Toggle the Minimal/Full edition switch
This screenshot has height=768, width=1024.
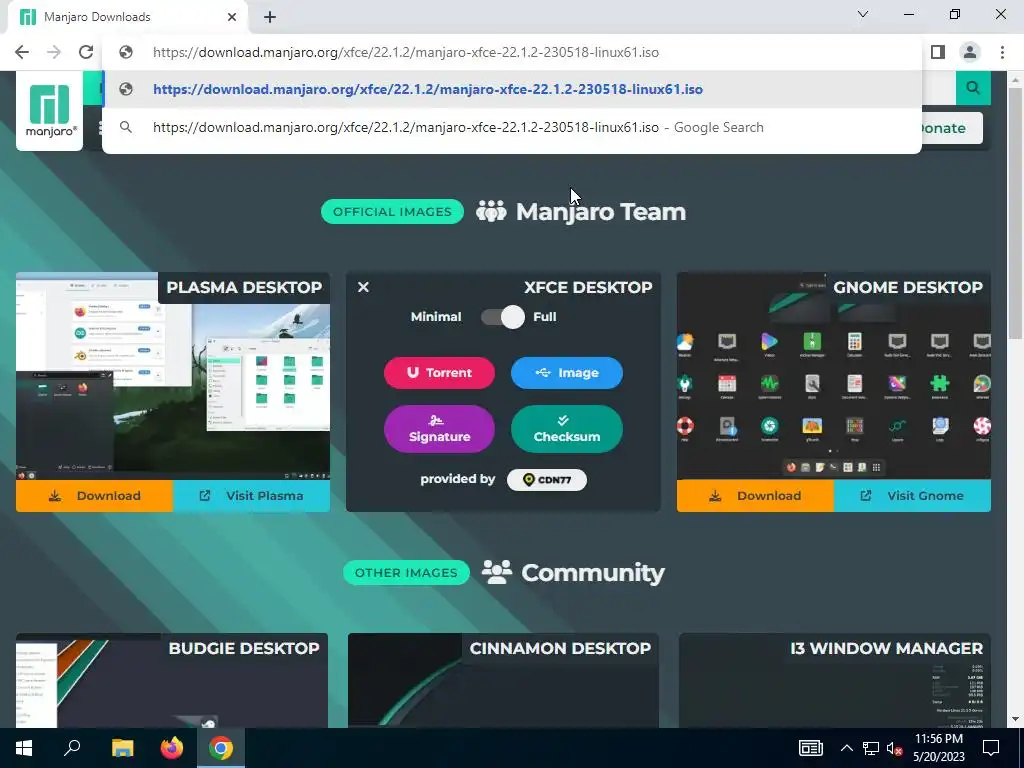pos(503,317)
